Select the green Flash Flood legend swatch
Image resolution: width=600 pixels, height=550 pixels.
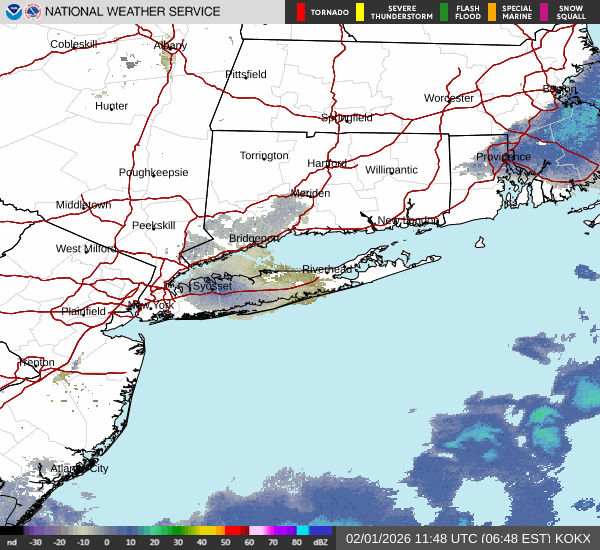tap(444, 12)
